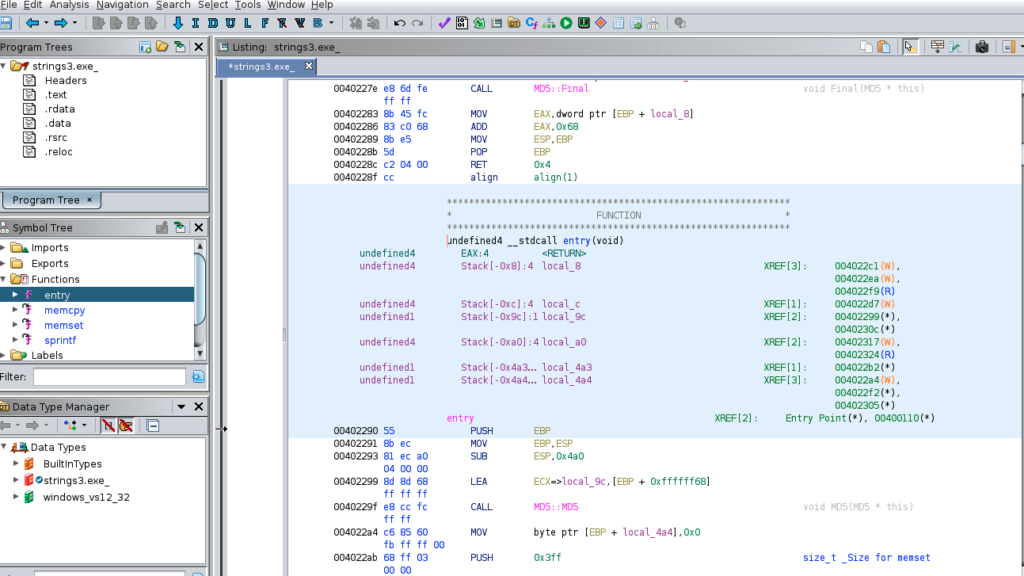Open back-history dropdown beside the left arrow
The height and width of the screenshot is (576, 1024).
coord(46,24)
